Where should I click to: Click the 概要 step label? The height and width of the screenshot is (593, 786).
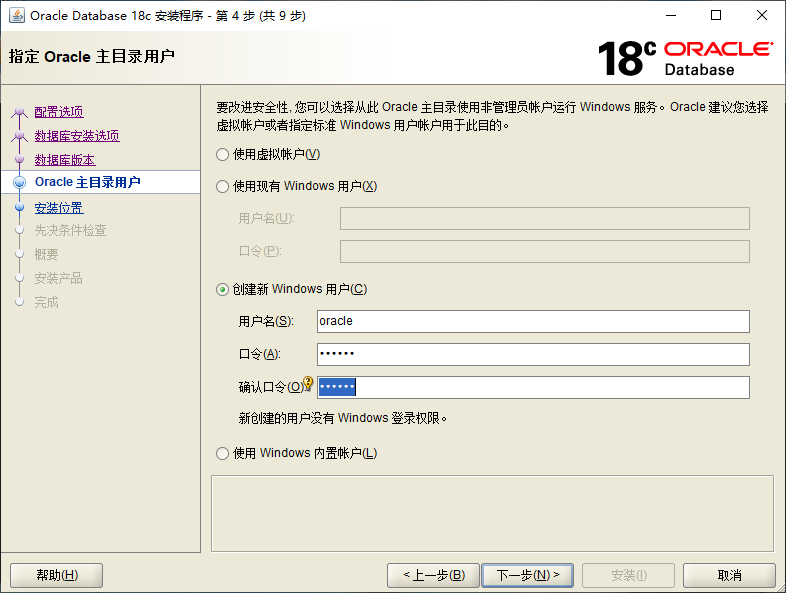[47, 254]
